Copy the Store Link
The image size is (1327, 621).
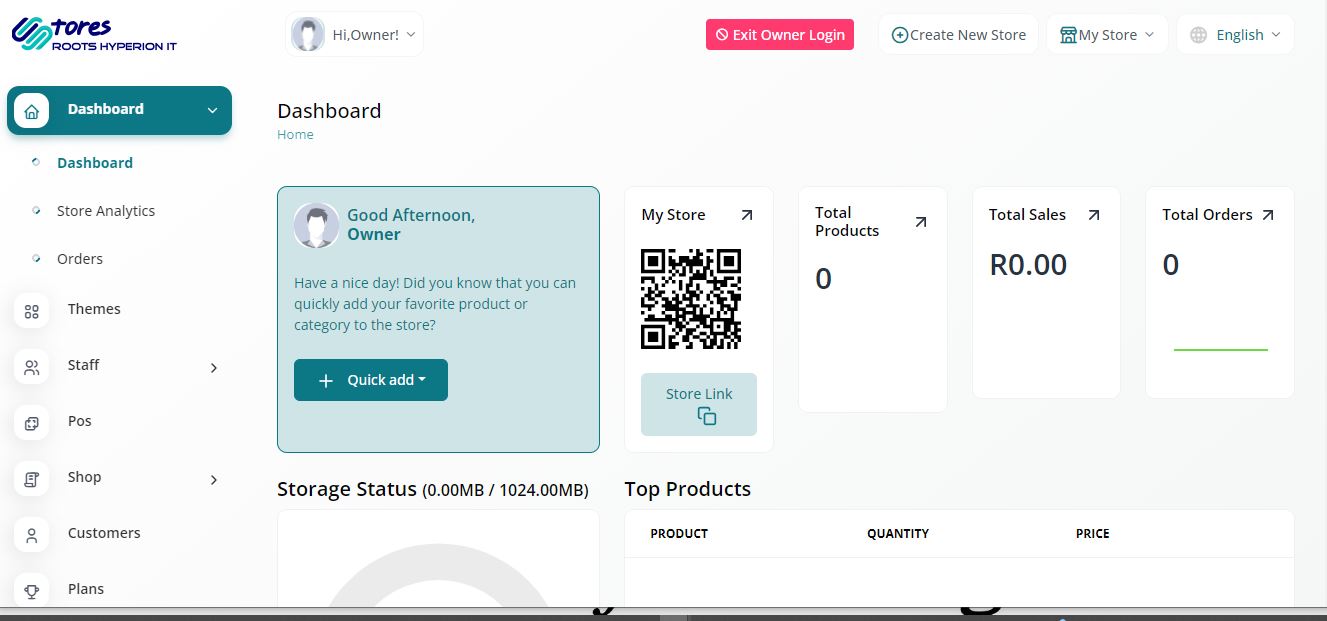(x=699, y=405)
